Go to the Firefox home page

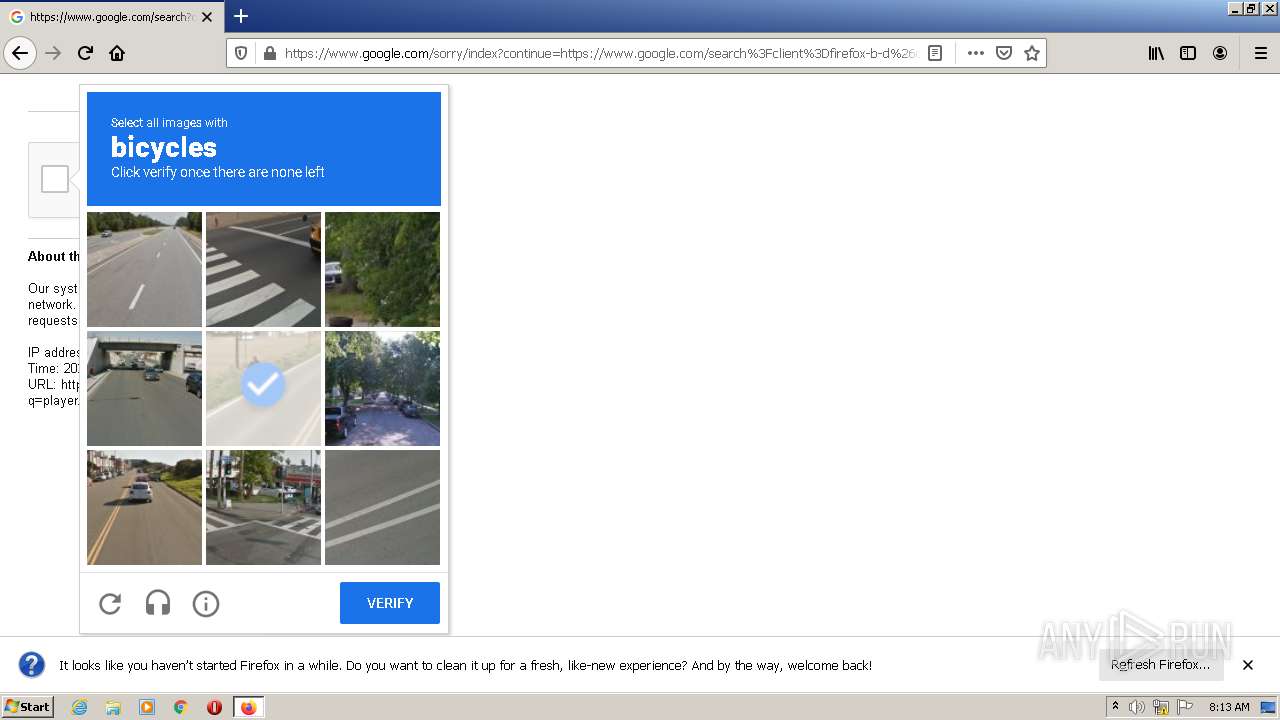point(117,53)
